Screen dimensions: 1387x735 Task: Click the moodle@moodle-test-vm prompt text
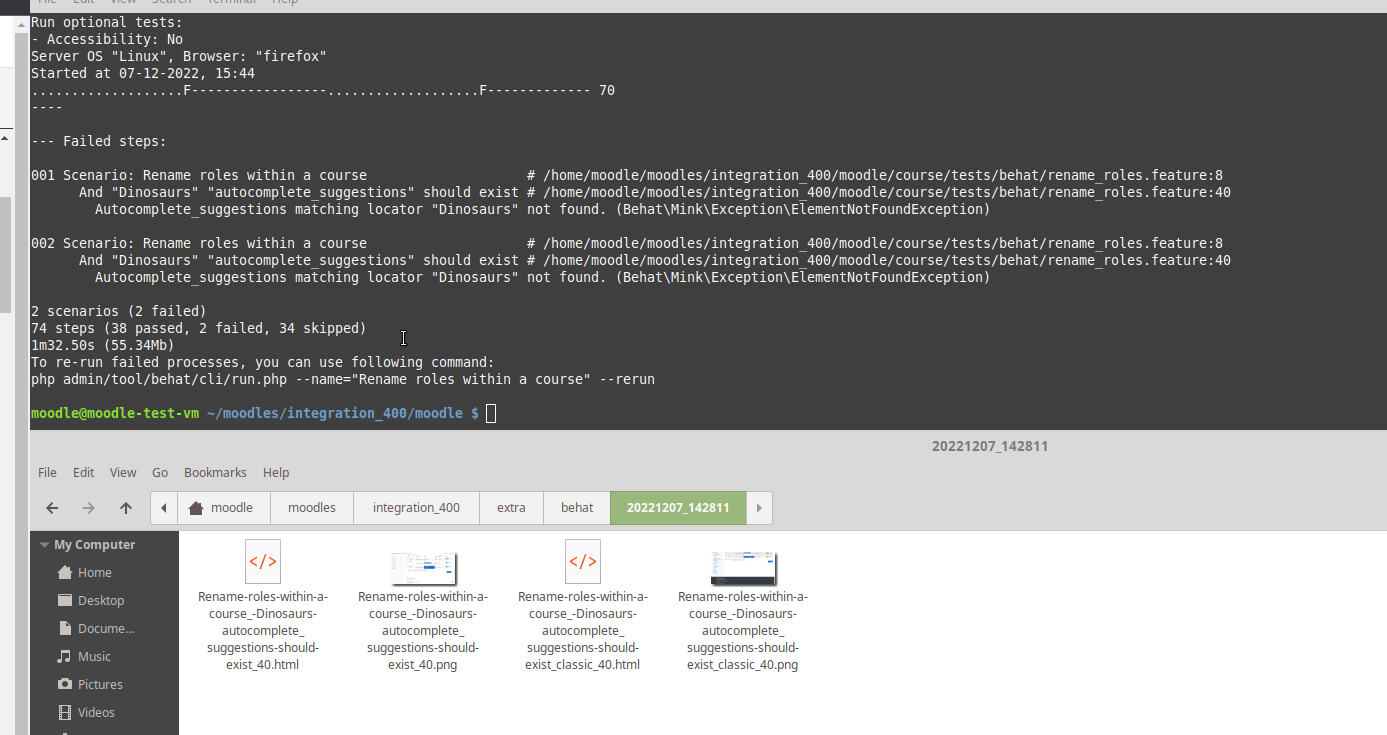[115, 413]
